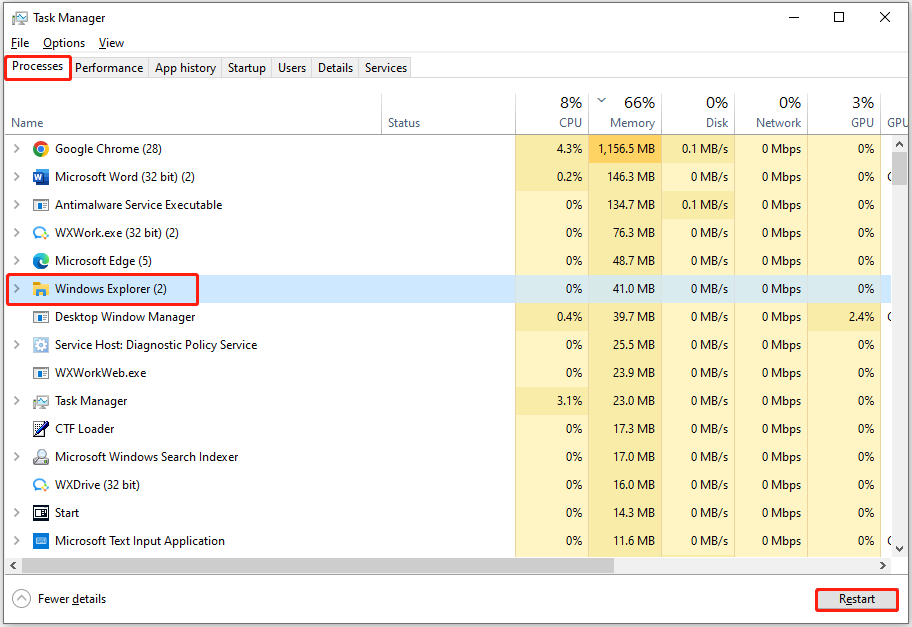The image size is (912, 627).
Task: Expand the Microsoft Word process group
Action: pos(17,177)
